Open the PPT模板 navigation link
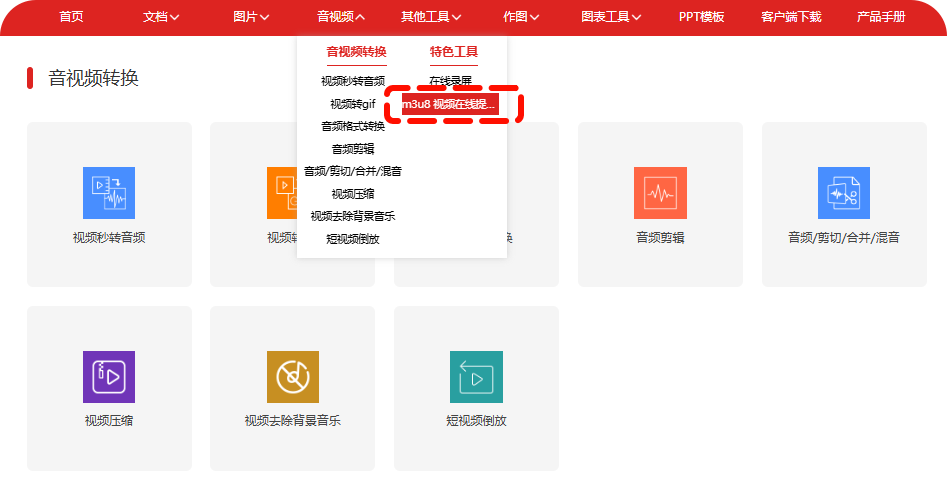Image resolution: width=947 pixels, height=482 pixels. tap(701, 17)
